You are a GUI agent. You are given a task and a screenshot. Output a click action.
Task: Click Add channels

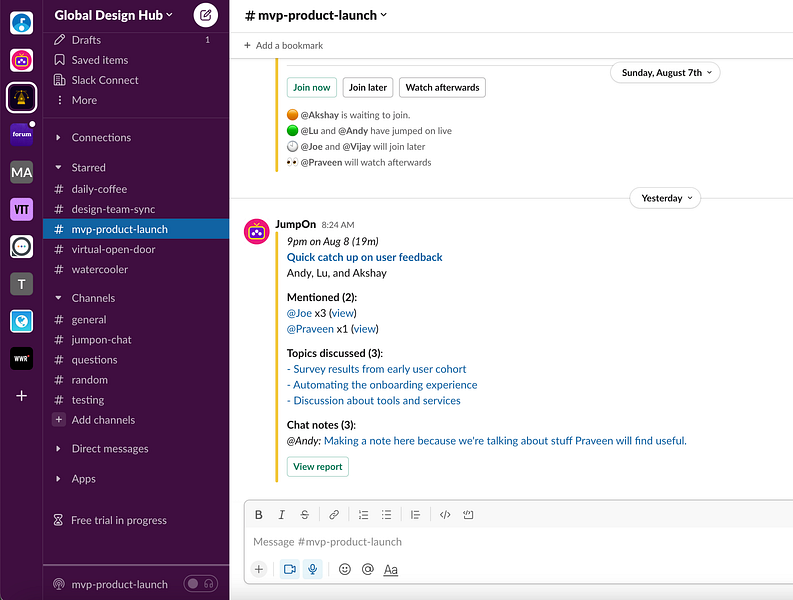pos(136,420)
